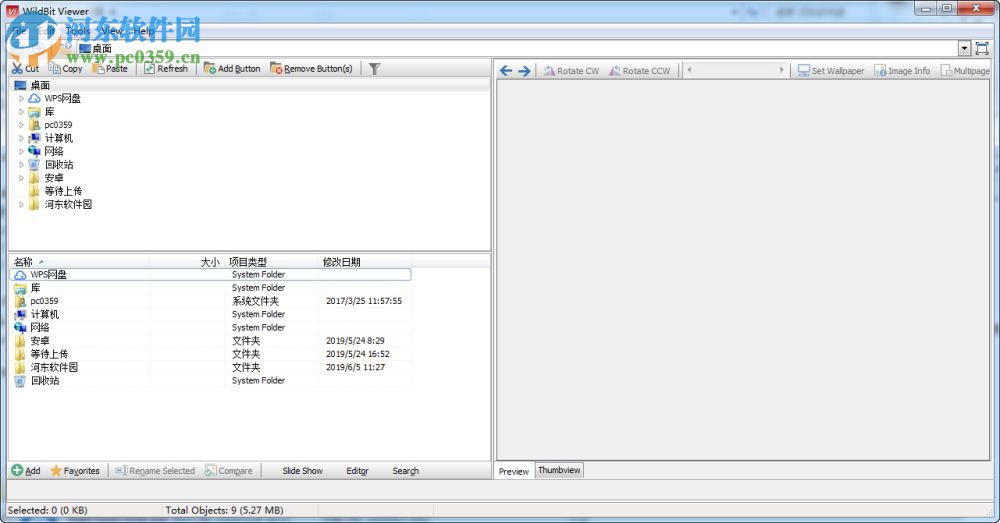The height and width of the screenshot is (523, 1000).
Task: Click left arrow of toolbar slider
Action: [x=689, y=70]
